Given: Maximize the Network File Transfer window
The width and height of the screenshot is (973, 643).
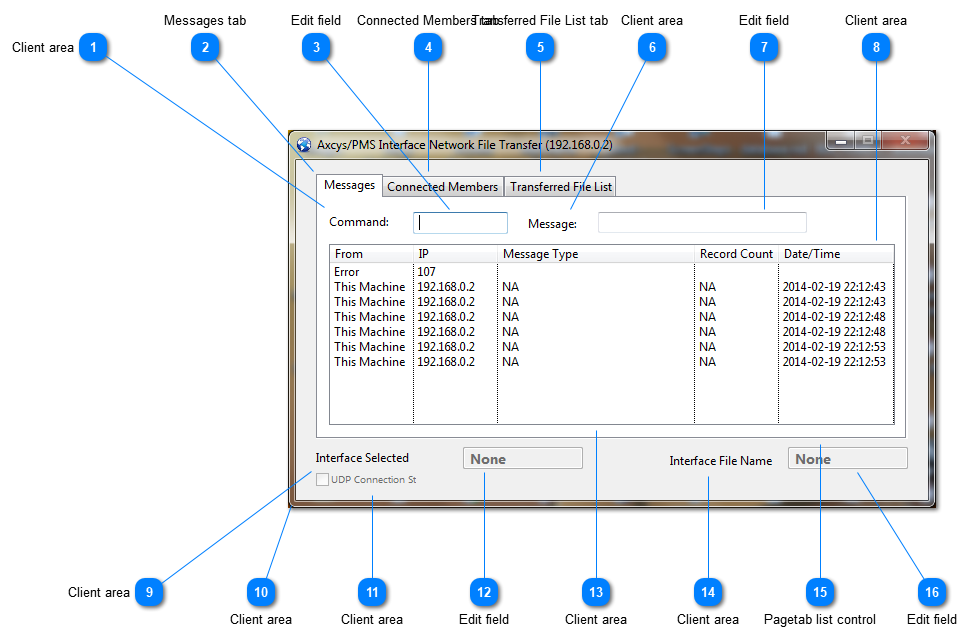Looking at the screenshot, I should pos(868,142).
